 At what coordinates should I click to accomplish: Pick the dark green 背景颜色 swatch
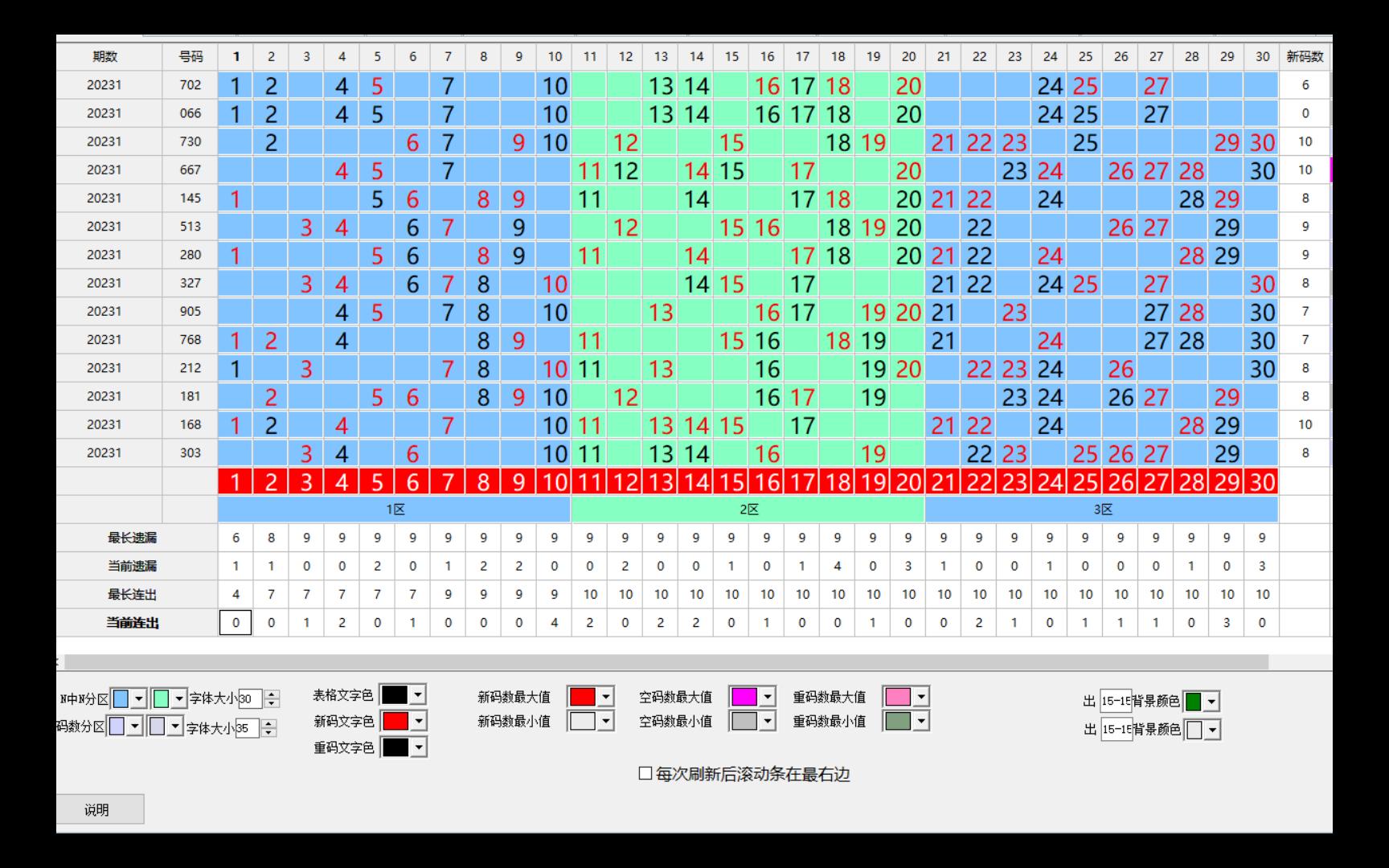[1193, 702]
